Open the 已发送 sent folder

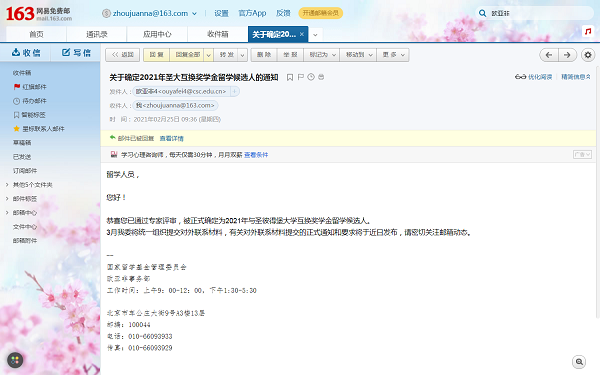(22, 157)
